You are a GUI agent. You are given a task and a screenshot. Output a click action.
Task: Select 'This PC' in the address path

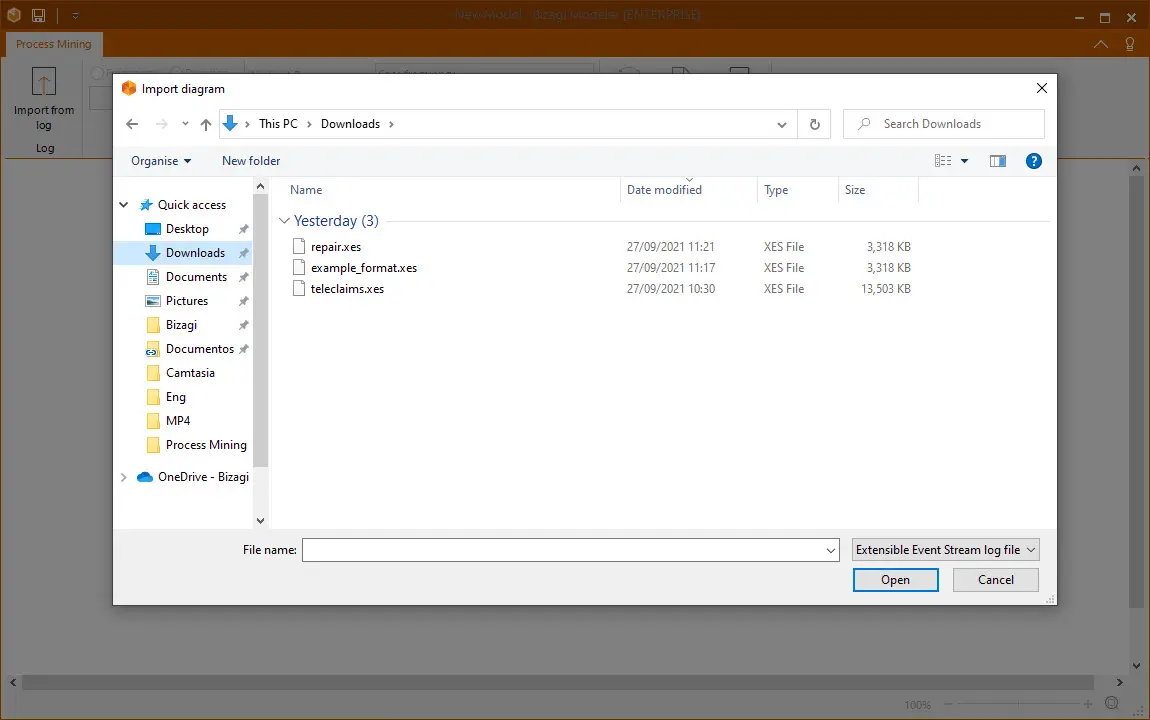coord(278,124)
